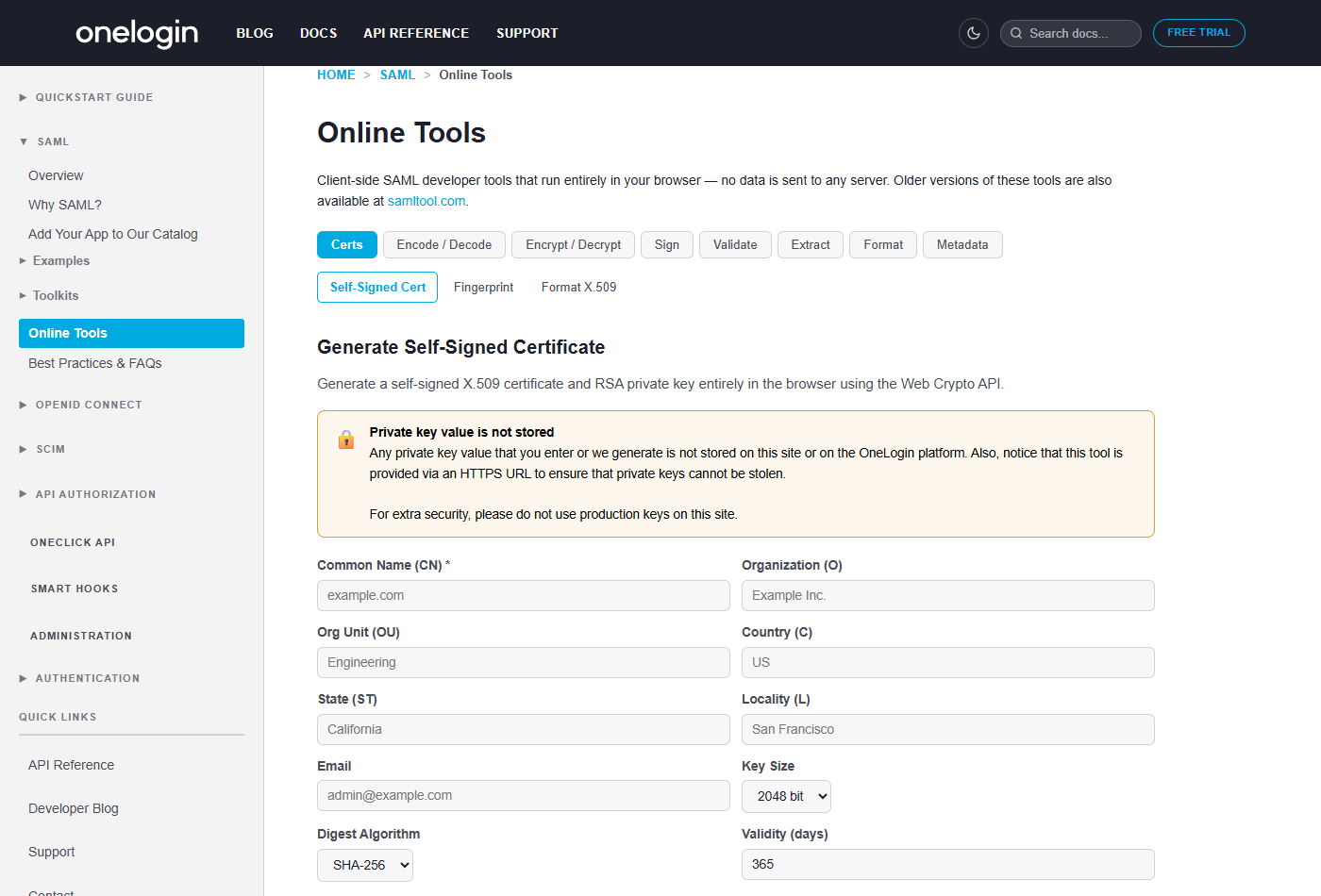Open Best Practices & FAQs
Image resolution: width=1321 pixels, height=896 pixels.
pyautogui.click(x=95, y=363)
